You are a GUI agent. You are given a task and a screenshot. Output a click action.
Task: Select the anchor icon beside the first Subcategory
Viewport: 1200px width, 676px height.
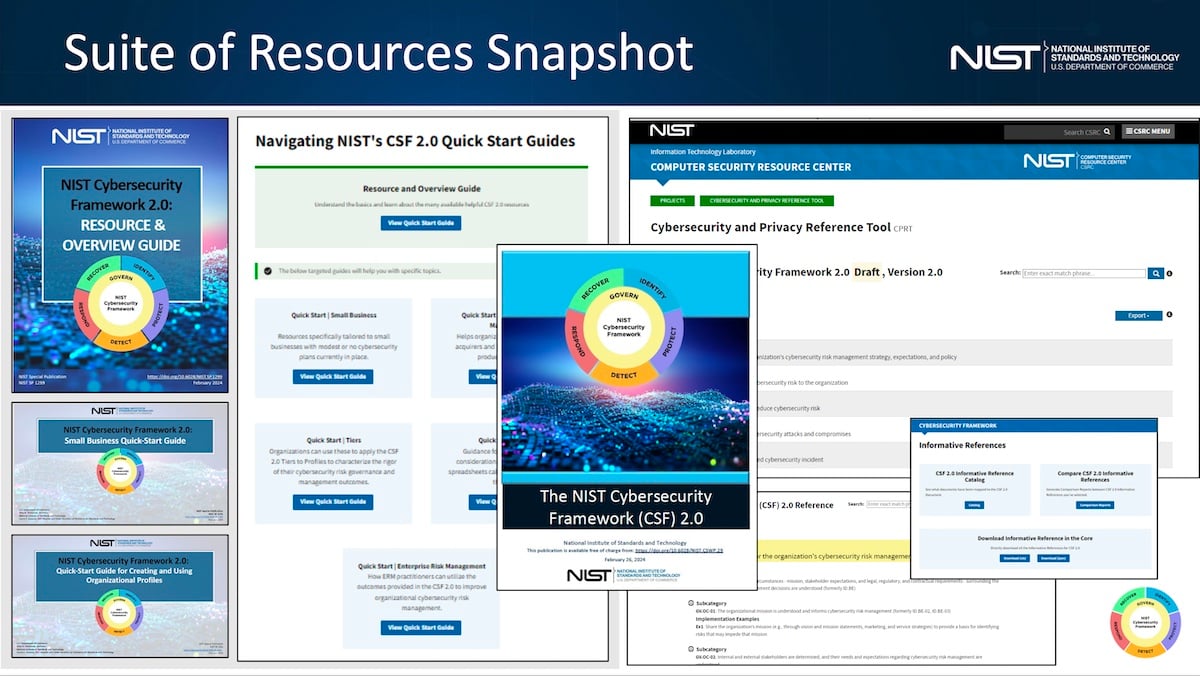click(690, 602)
